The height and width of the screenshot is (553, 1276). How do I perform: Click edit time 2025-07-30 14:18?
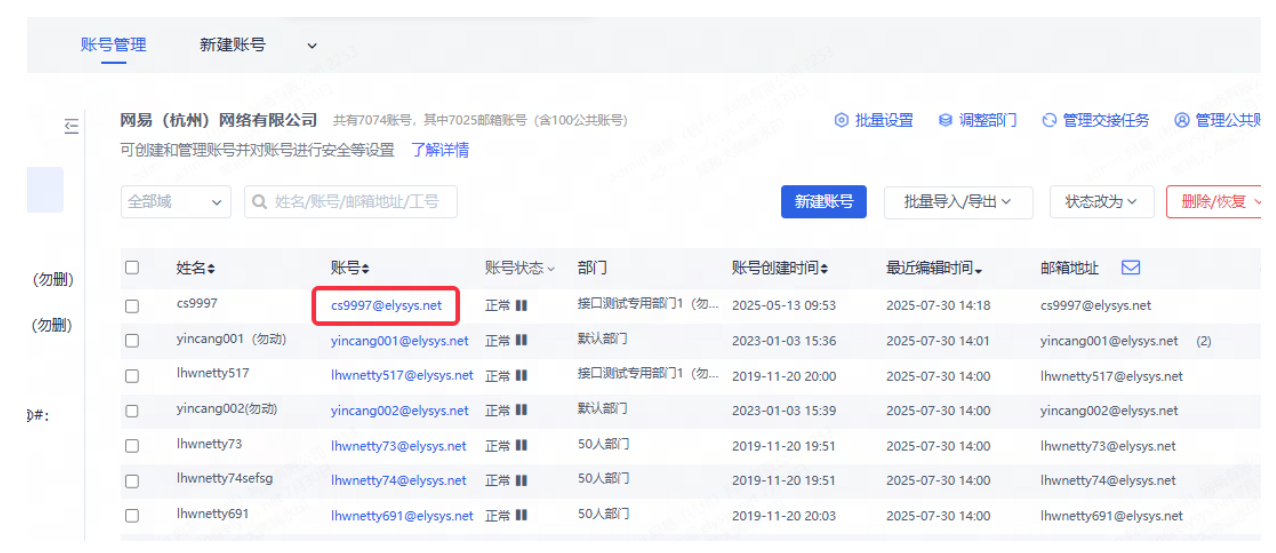[938, 305]
